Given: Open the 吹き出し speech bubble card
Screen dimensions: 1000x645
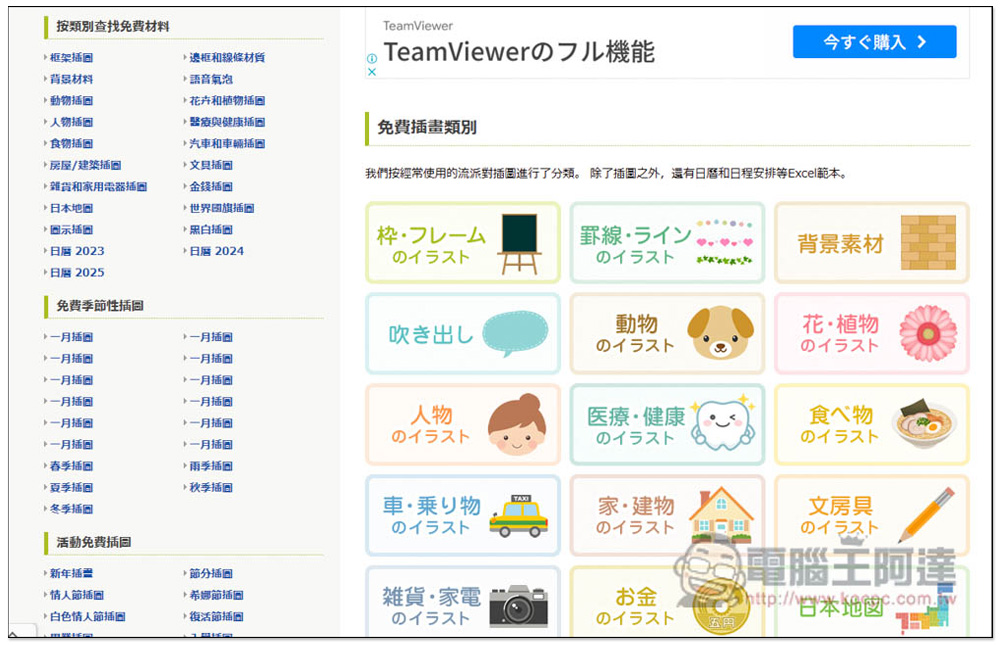Looking at the screenshot, I should coord(462,334).
